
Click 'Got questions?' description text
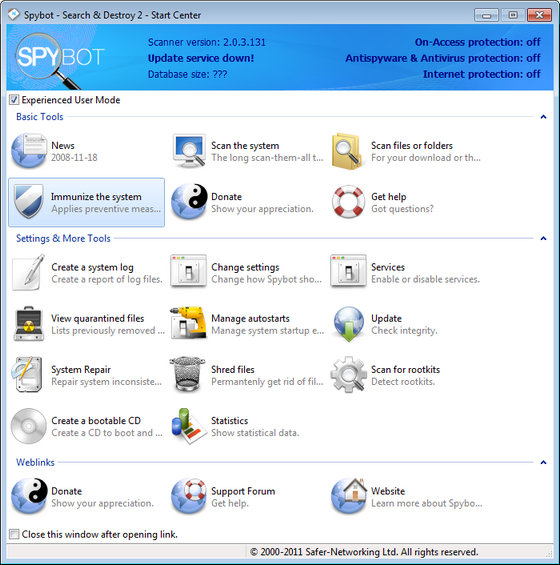(x=402, y=209)
